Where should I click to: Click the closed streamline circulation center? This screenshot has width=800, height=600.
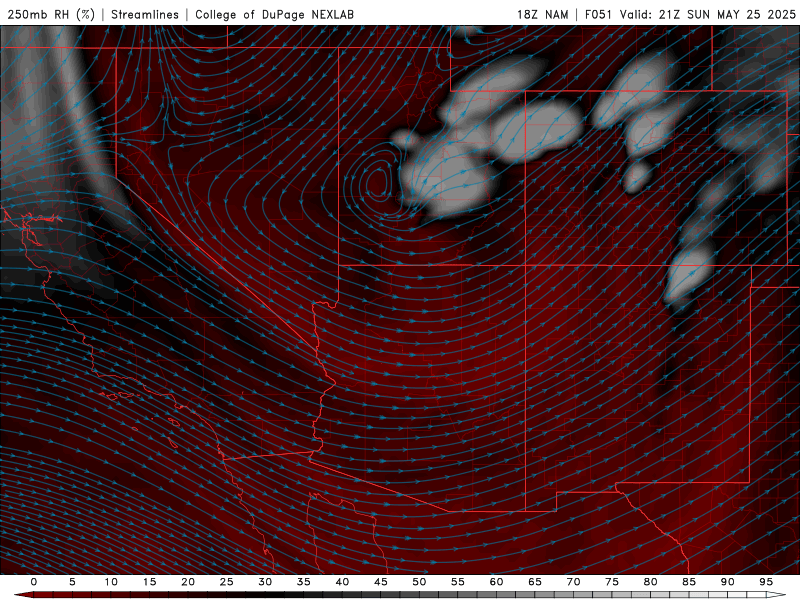[x=377, y=182]
